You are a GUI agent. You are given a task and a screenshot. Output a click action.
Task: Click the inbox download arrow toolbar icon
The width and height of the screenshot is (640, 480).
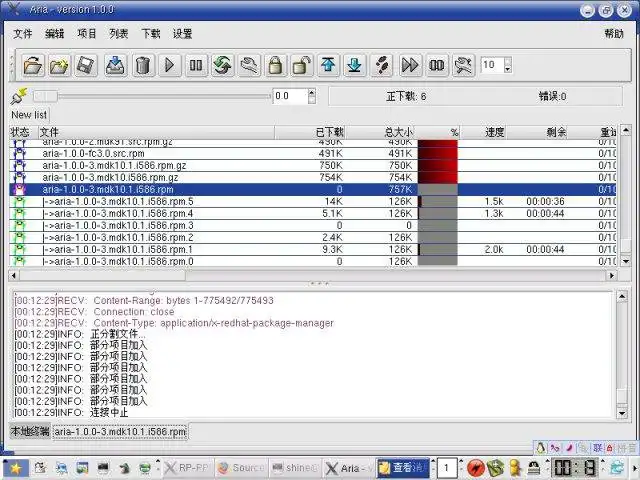pyautogui.click(x=115, y=65)
